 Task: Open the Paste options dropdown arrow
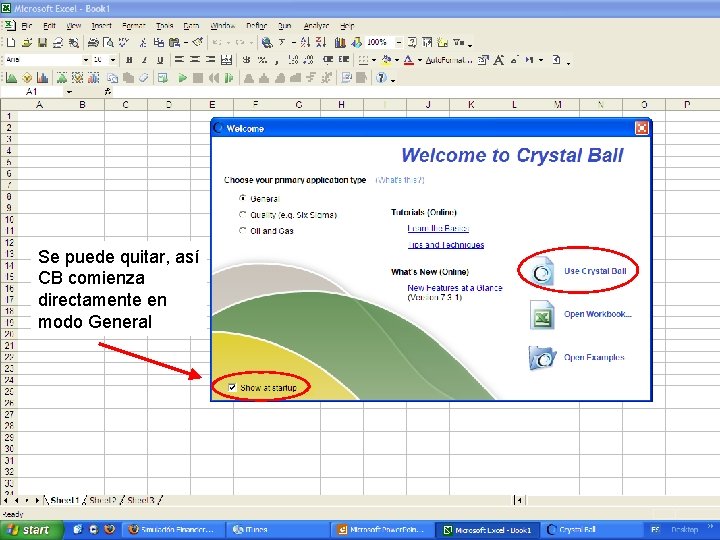coord(186,43)
